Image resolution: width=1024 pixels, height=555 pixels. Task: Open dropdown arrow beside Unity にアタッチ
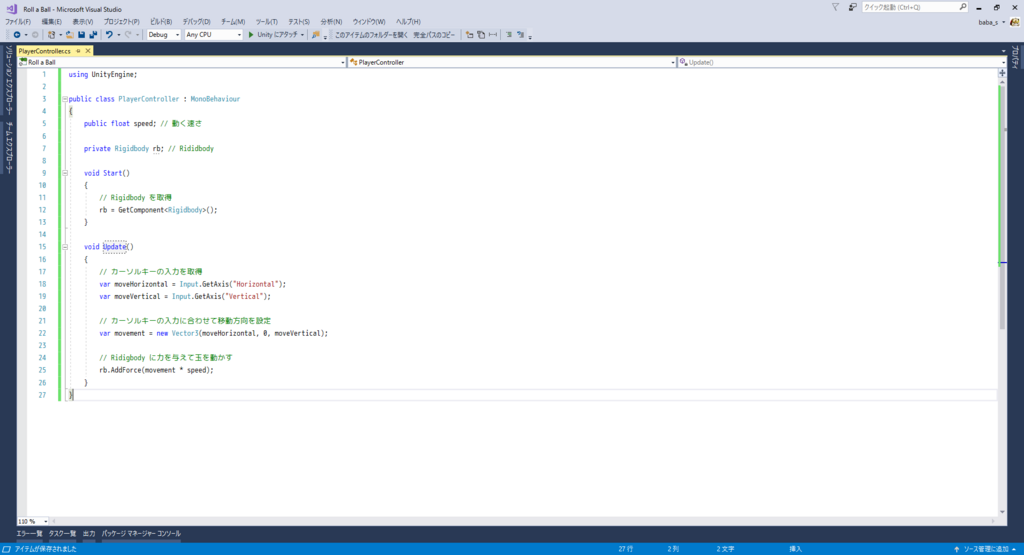pyautogui.click(x=302, y=35)
